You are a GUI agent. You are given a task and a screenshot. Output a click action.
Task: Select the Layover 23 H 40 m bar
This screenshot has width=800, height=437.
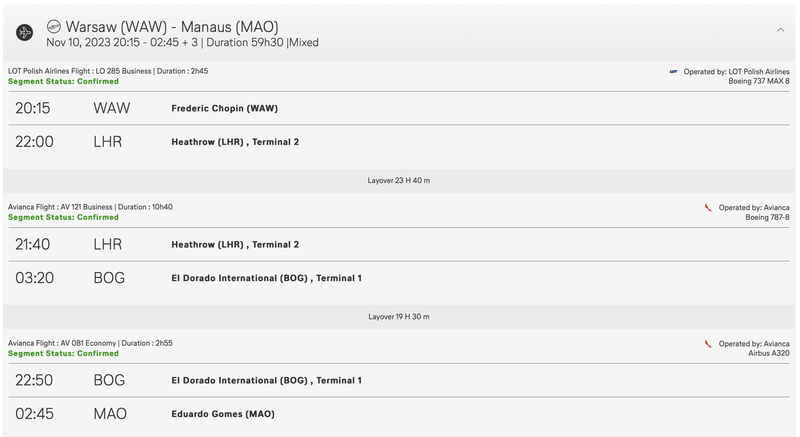coord(399,181)
